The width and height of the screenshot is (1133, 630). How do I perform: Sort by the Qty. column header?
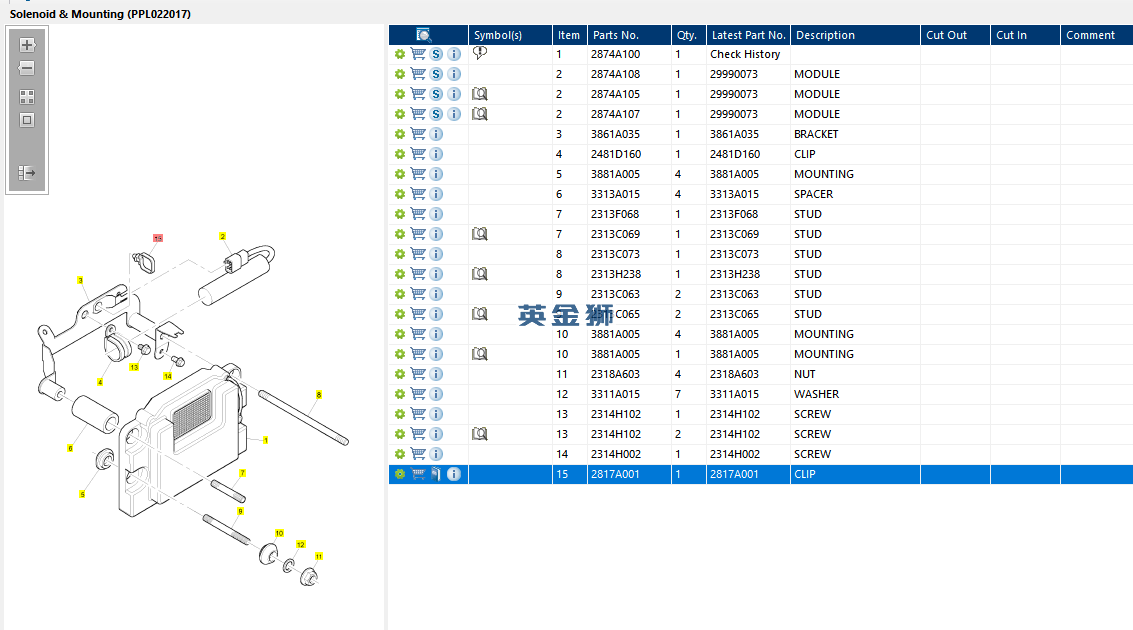689,35
